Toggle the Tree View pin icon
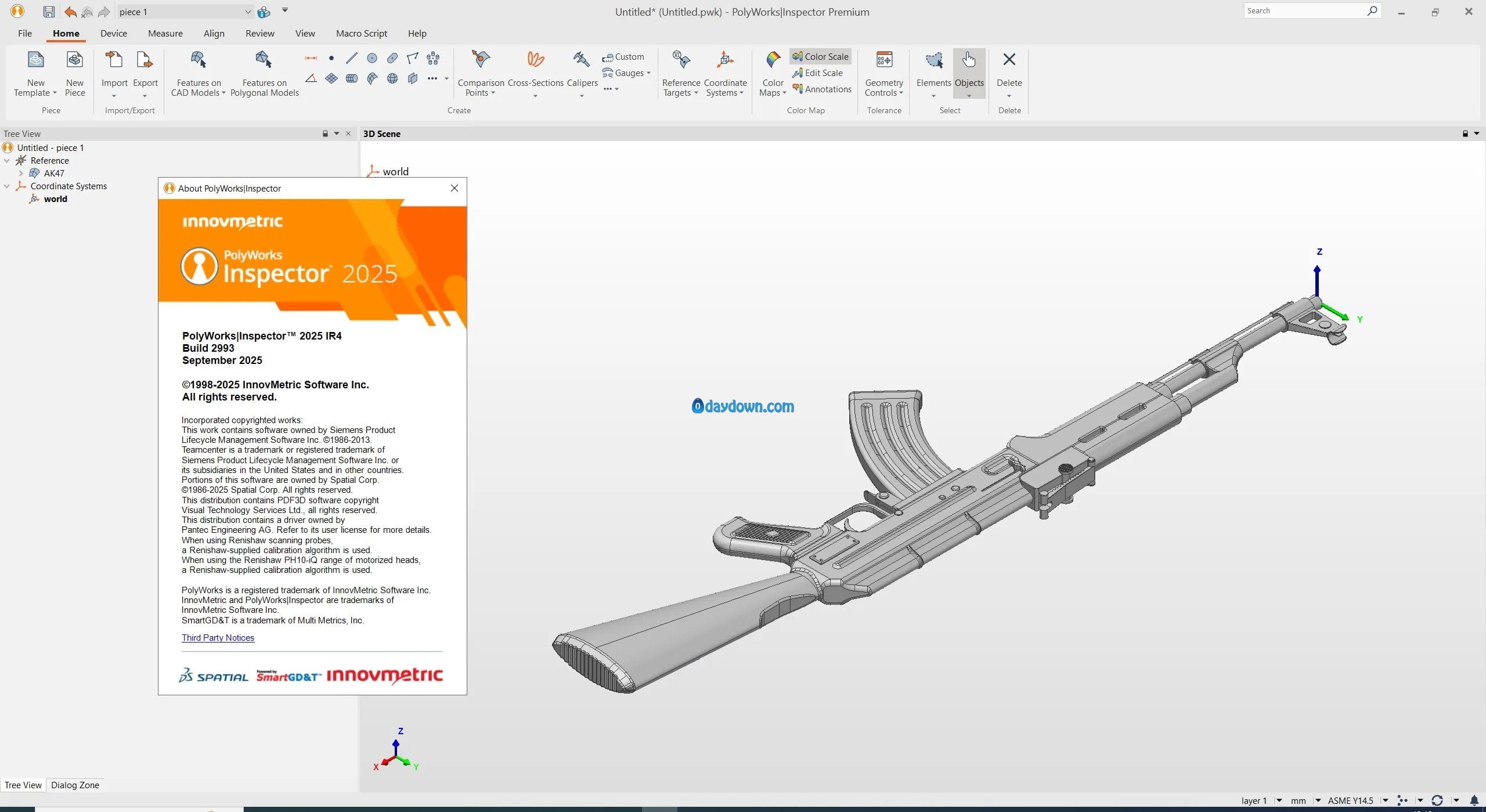The height and width of the screenshot is (812, 1486). [x=325, y=133]
